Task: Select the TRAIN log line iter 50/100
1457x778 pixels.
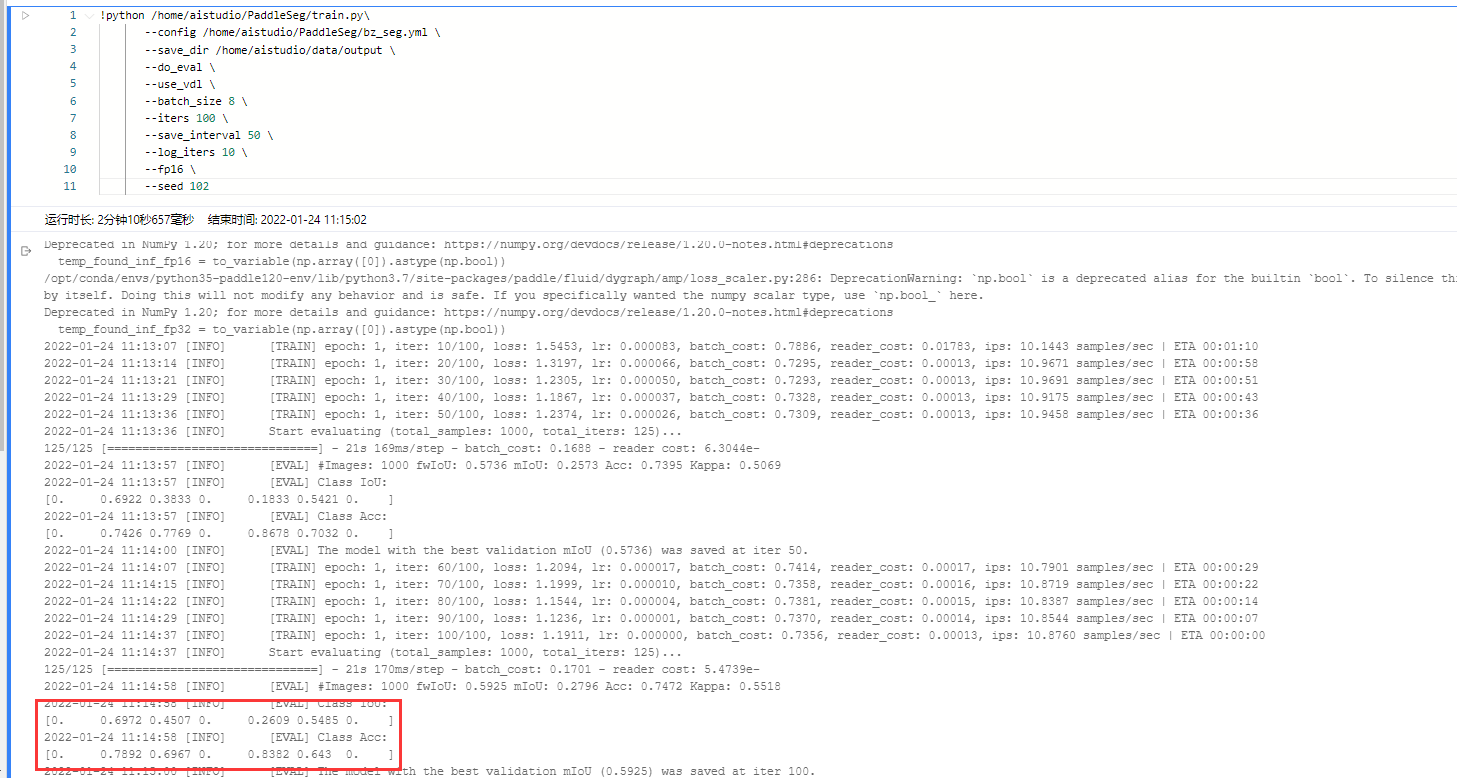Action: coord(651,414)
